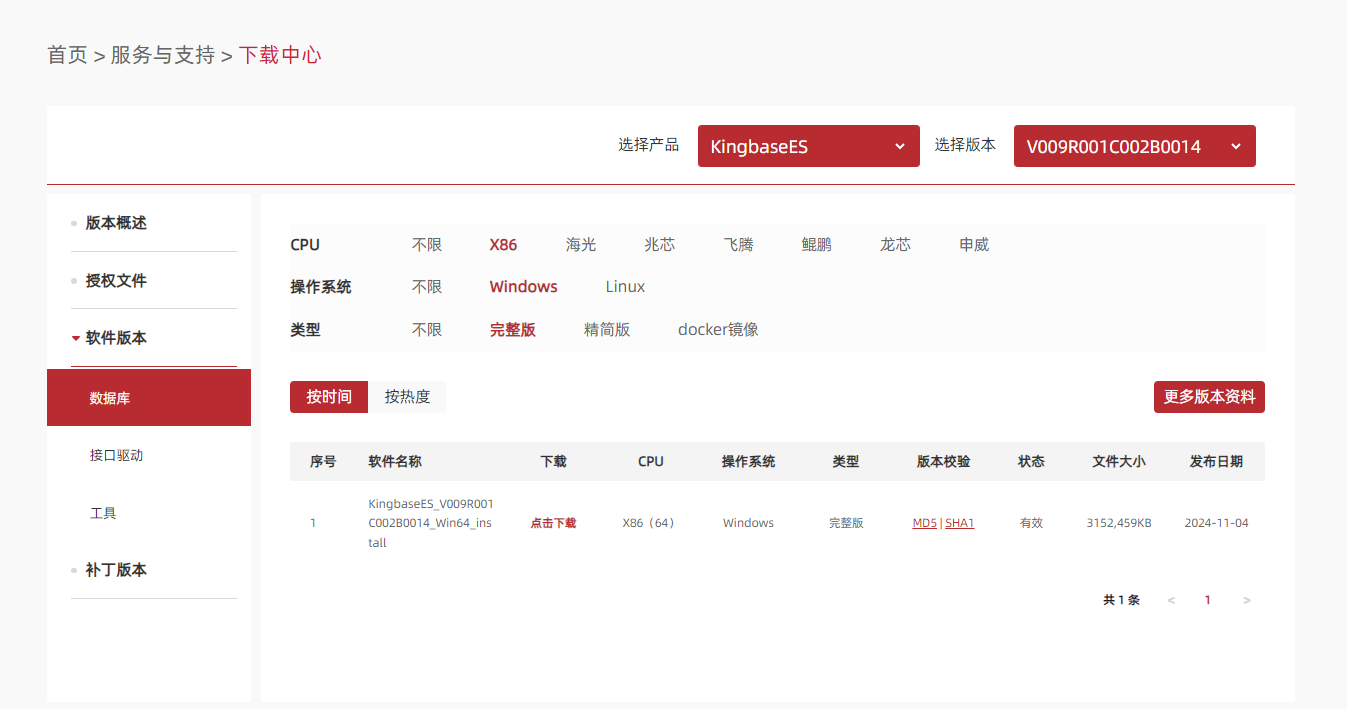This screenshot has height=709, width=1347.
Task: Sort by 按热度 tab
Action: click(407, 397)
